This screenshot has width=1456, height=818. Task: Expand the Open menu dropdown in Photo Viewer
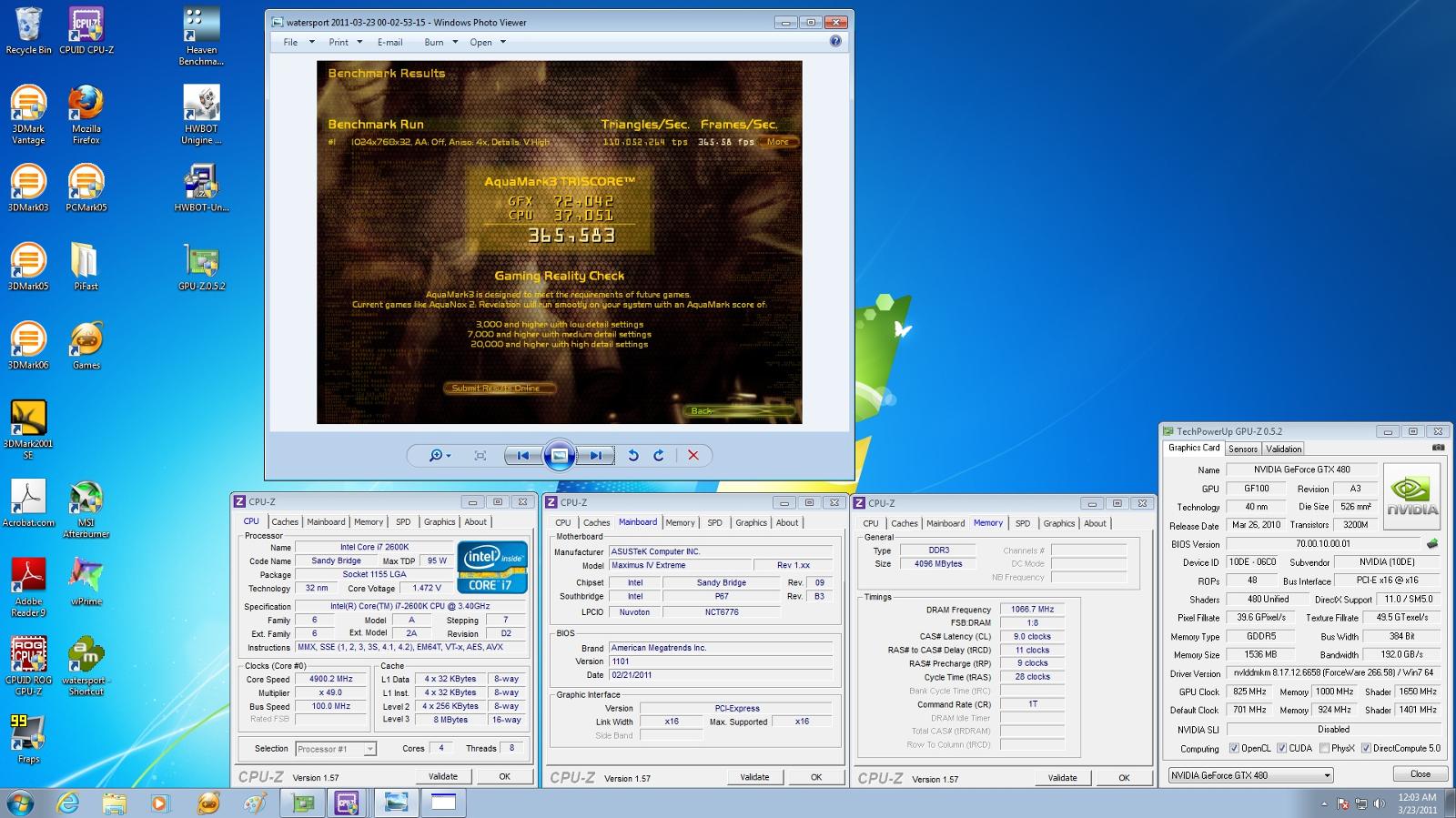tap(503, 42)
